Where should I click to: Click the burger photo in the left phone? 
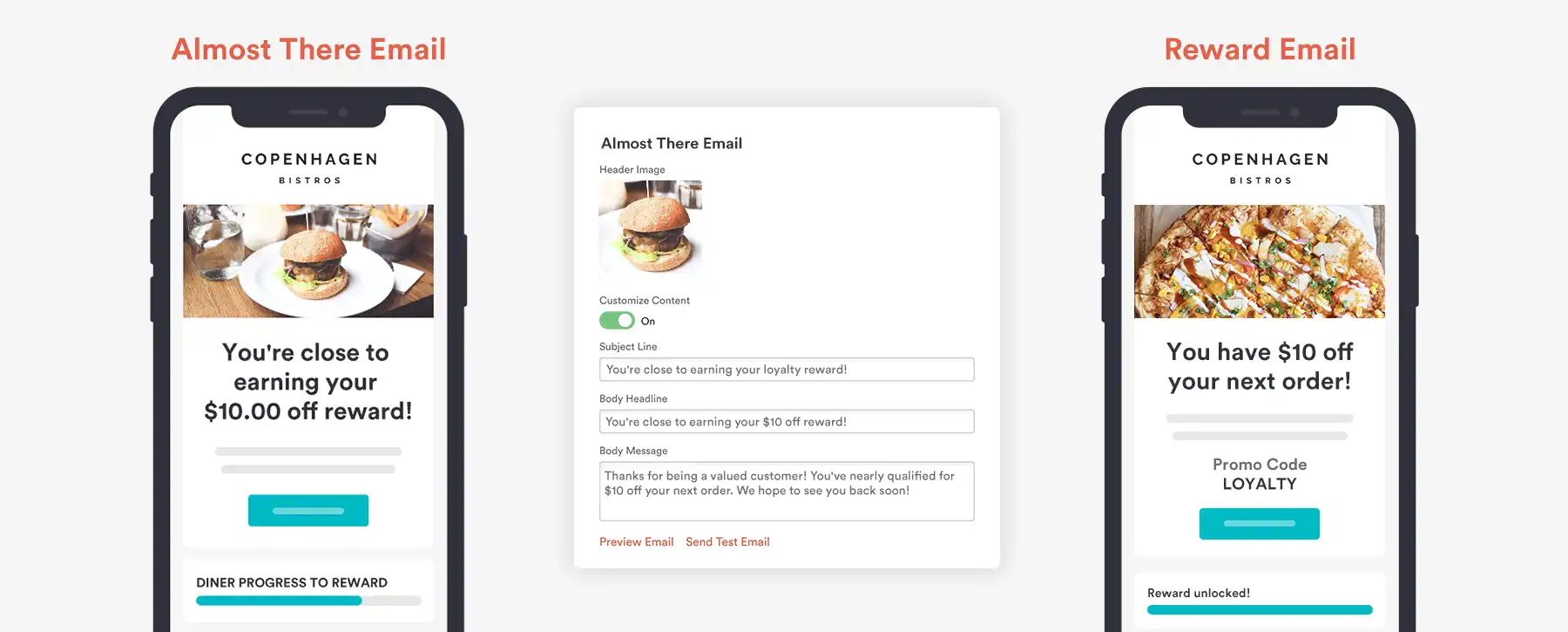click(x=308, y=261)
